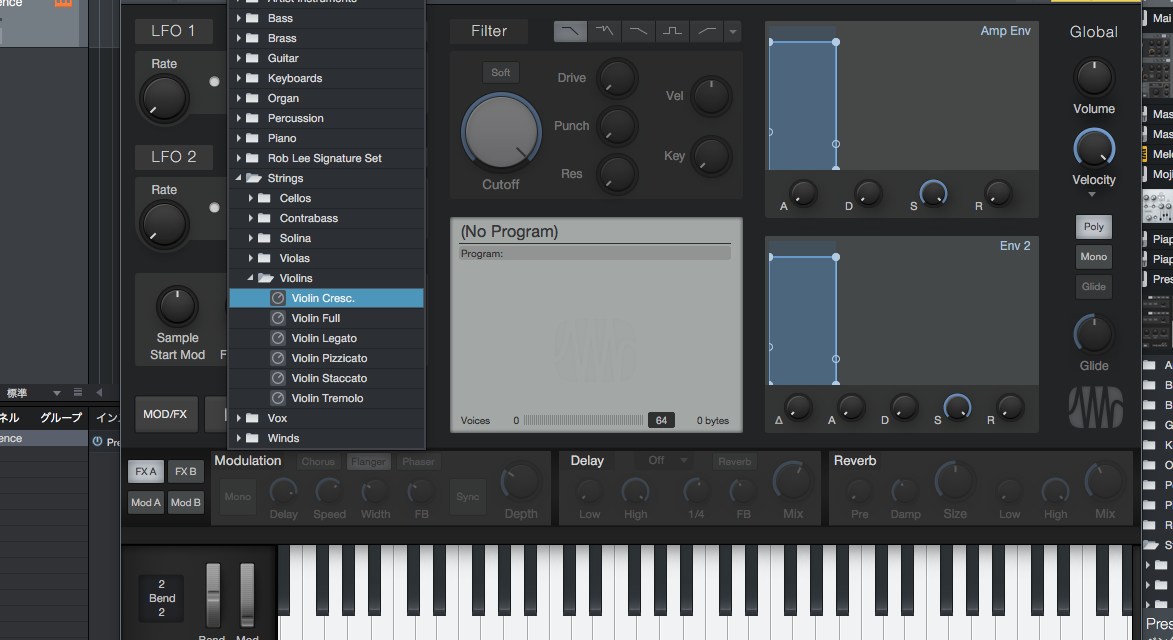Expand the Winds folder
This screenshot has height=640, width=1173.
coord(239,438)
